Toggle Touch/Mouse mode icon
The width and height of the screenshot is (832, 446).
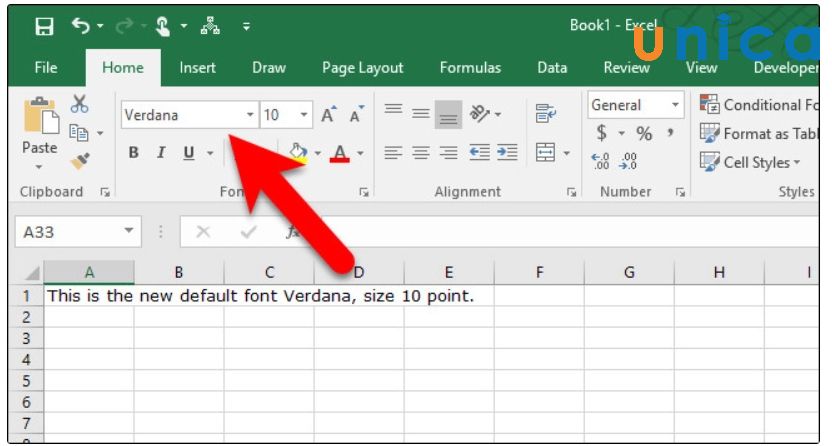(162, 26)
